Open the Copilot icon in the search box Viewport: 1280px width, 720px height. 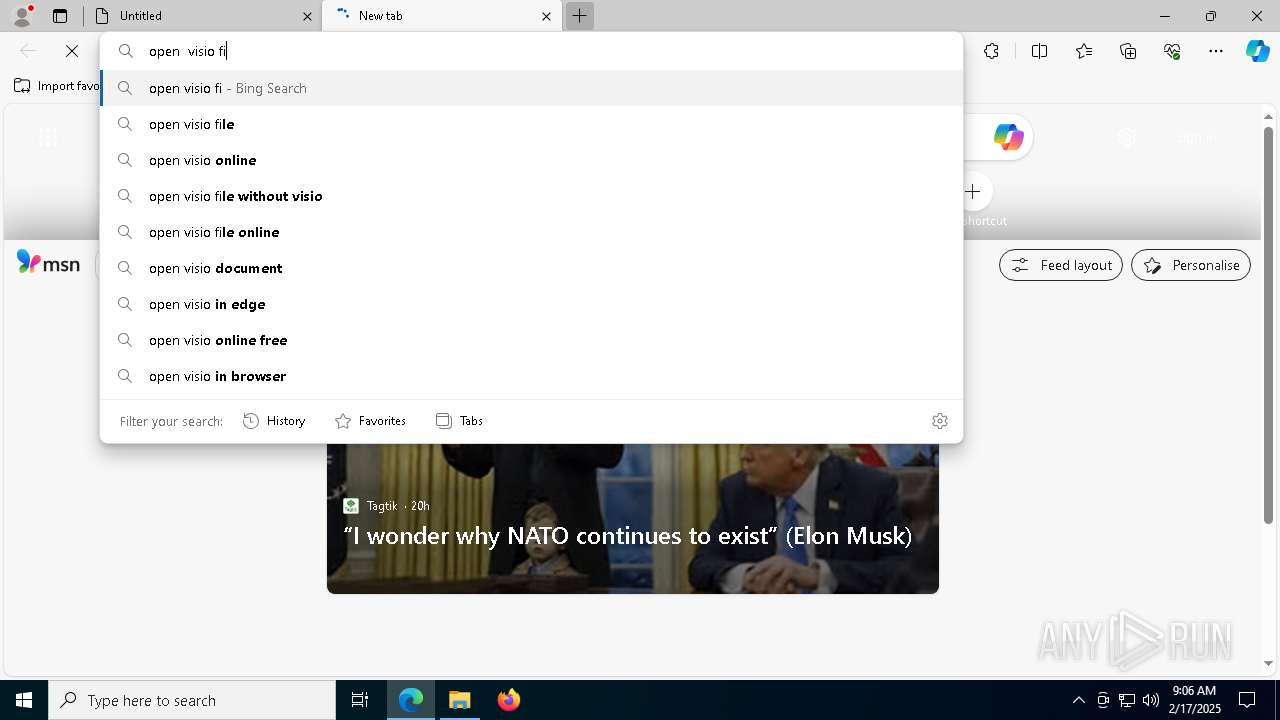pyautogui.click(x=1008, y=137)
